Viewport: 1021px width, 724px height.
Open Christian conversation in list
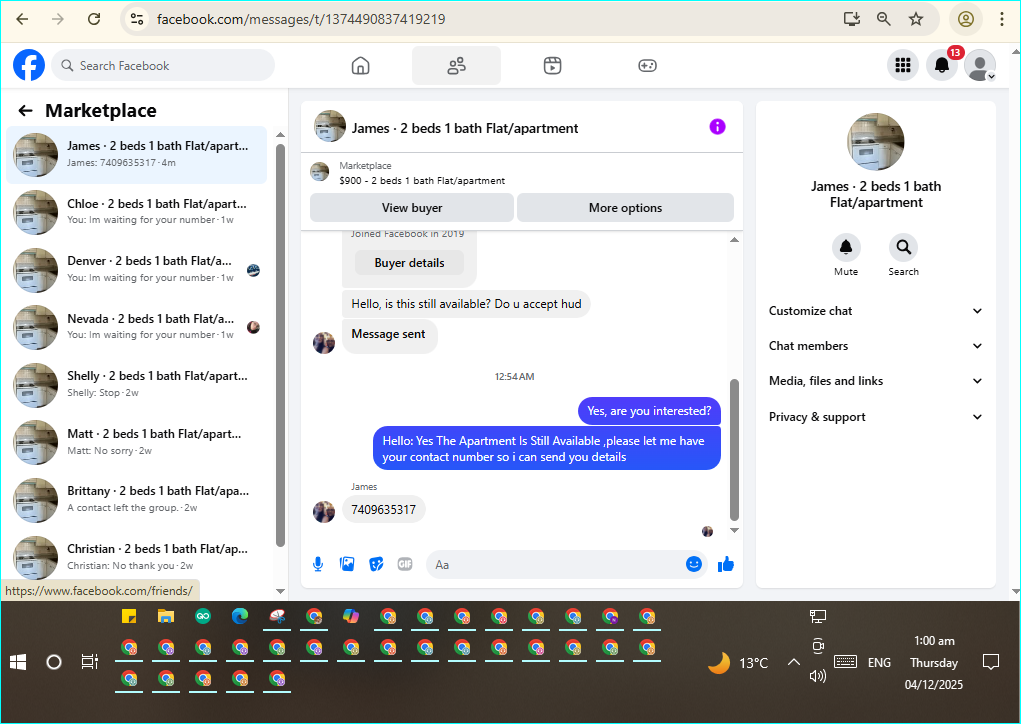click(137, 557)
